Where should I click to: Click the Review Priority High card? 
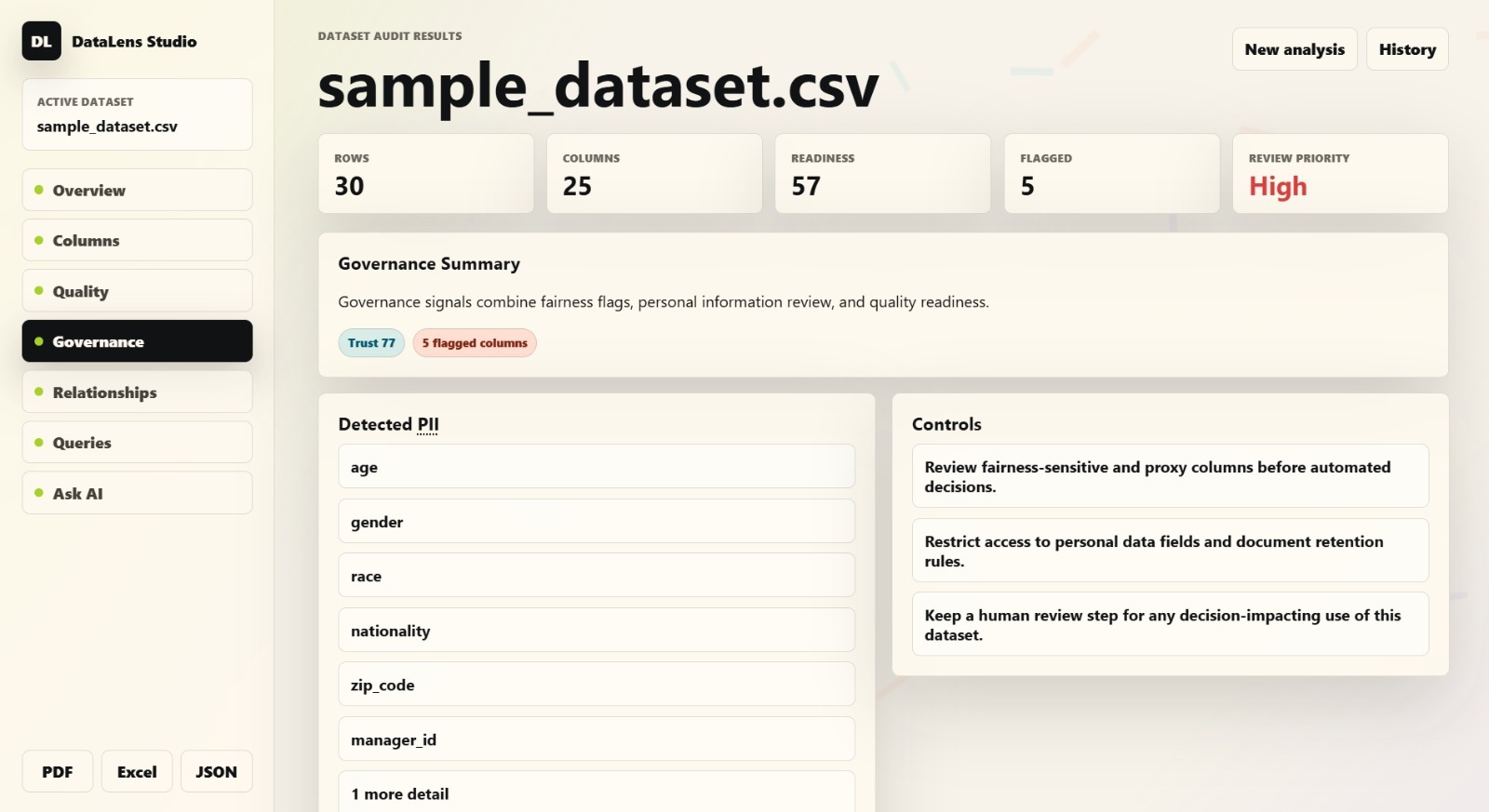[x=1340, y=173]
